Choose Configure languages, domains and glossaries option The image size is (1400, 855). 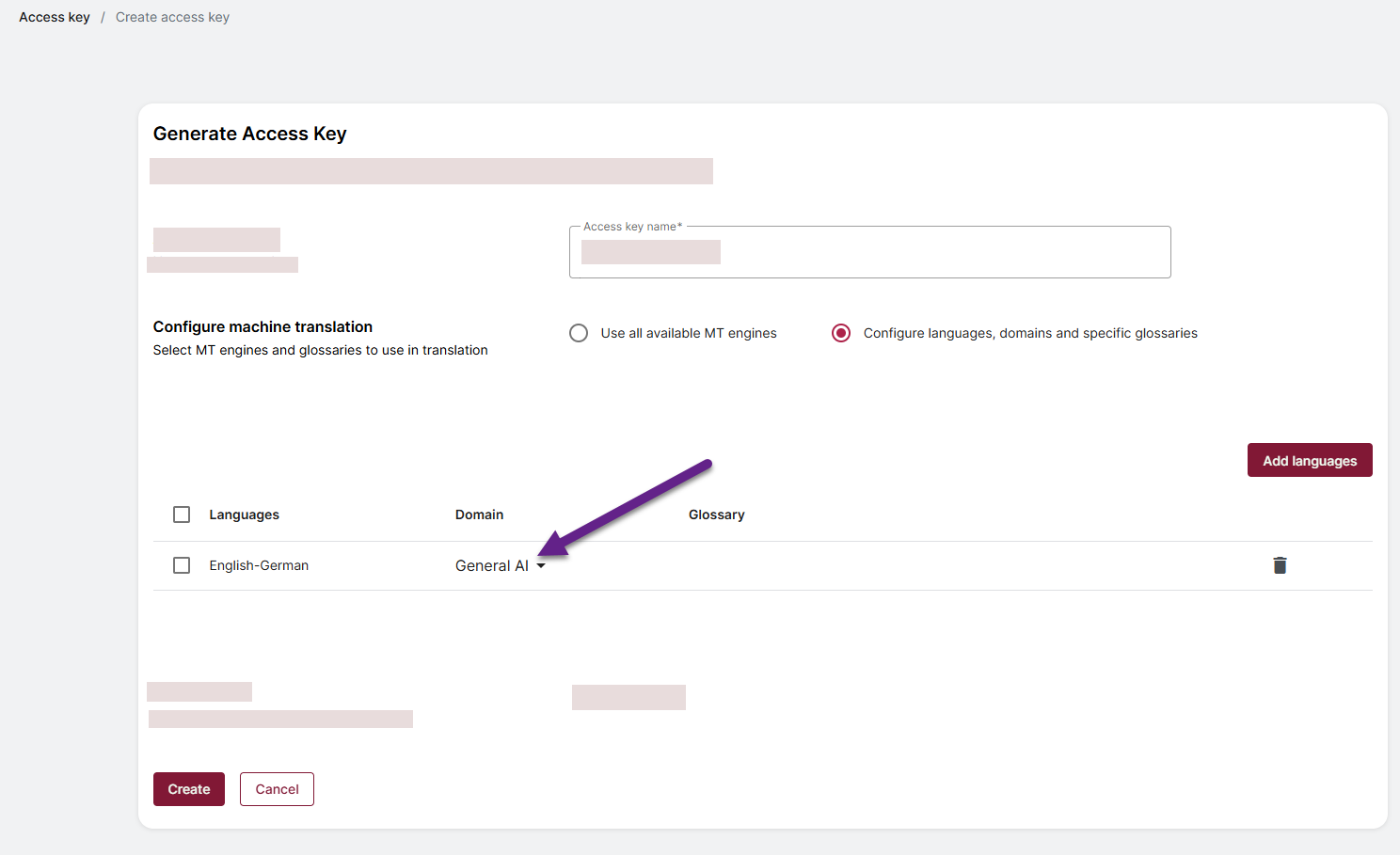841,333
